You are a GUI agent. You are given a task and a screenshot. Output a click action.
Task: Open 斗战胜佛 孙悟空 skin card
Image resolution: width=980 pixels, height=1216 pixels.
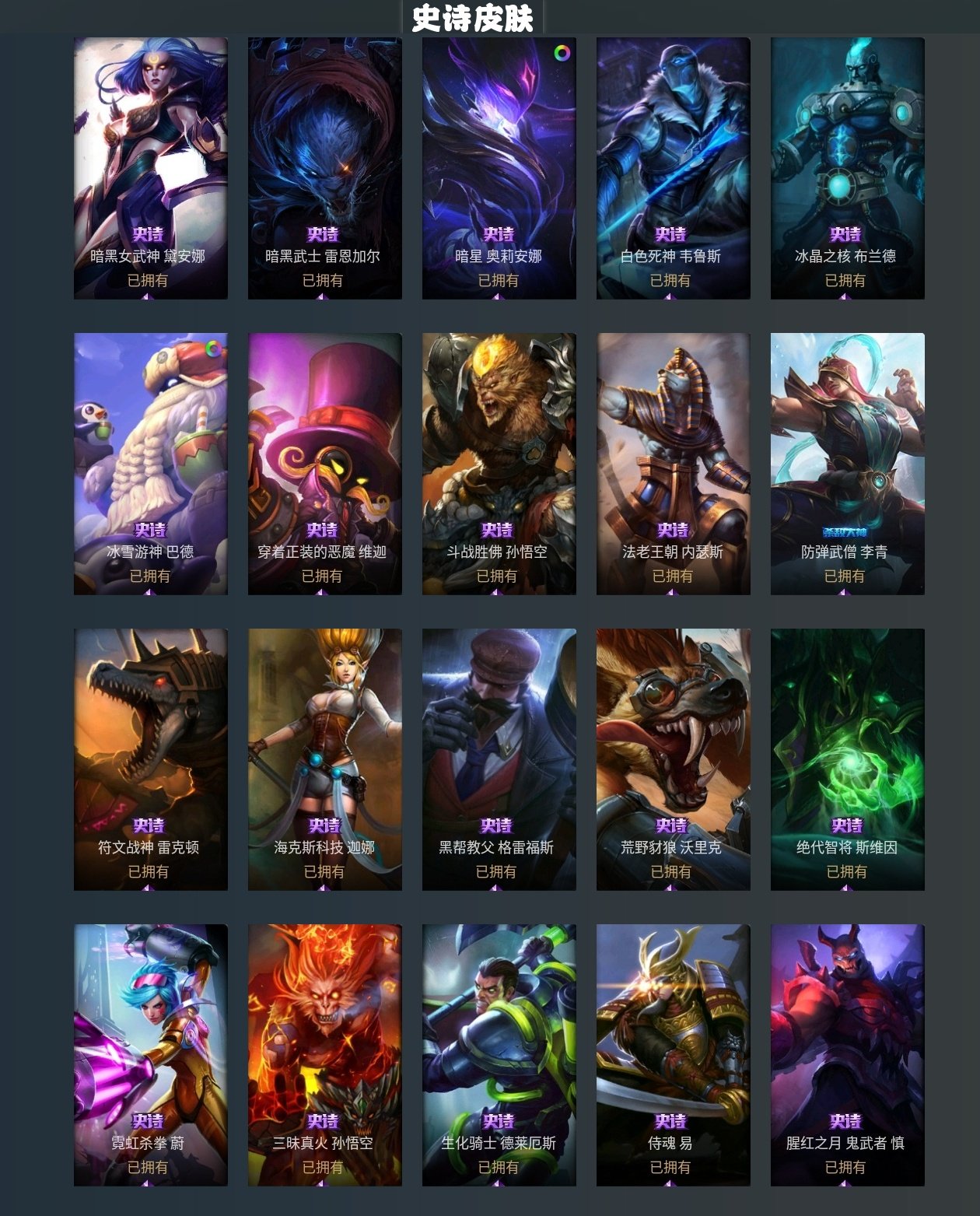[499, 464]
